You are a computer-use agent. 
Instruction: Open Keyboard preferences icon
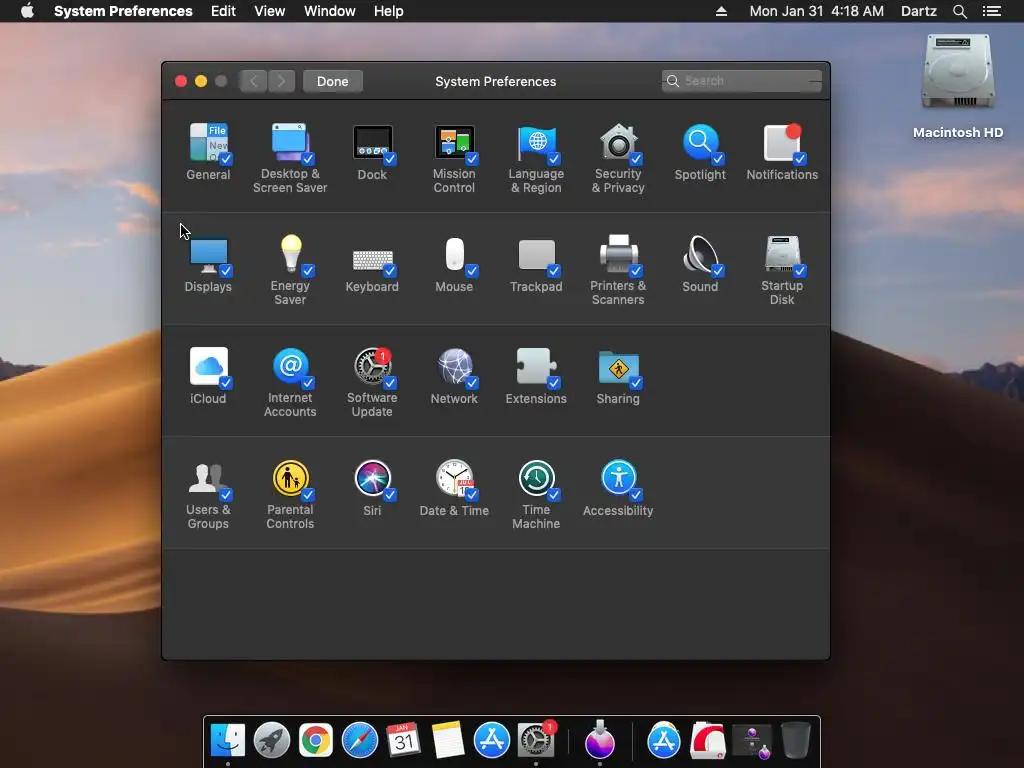[372, 260]
